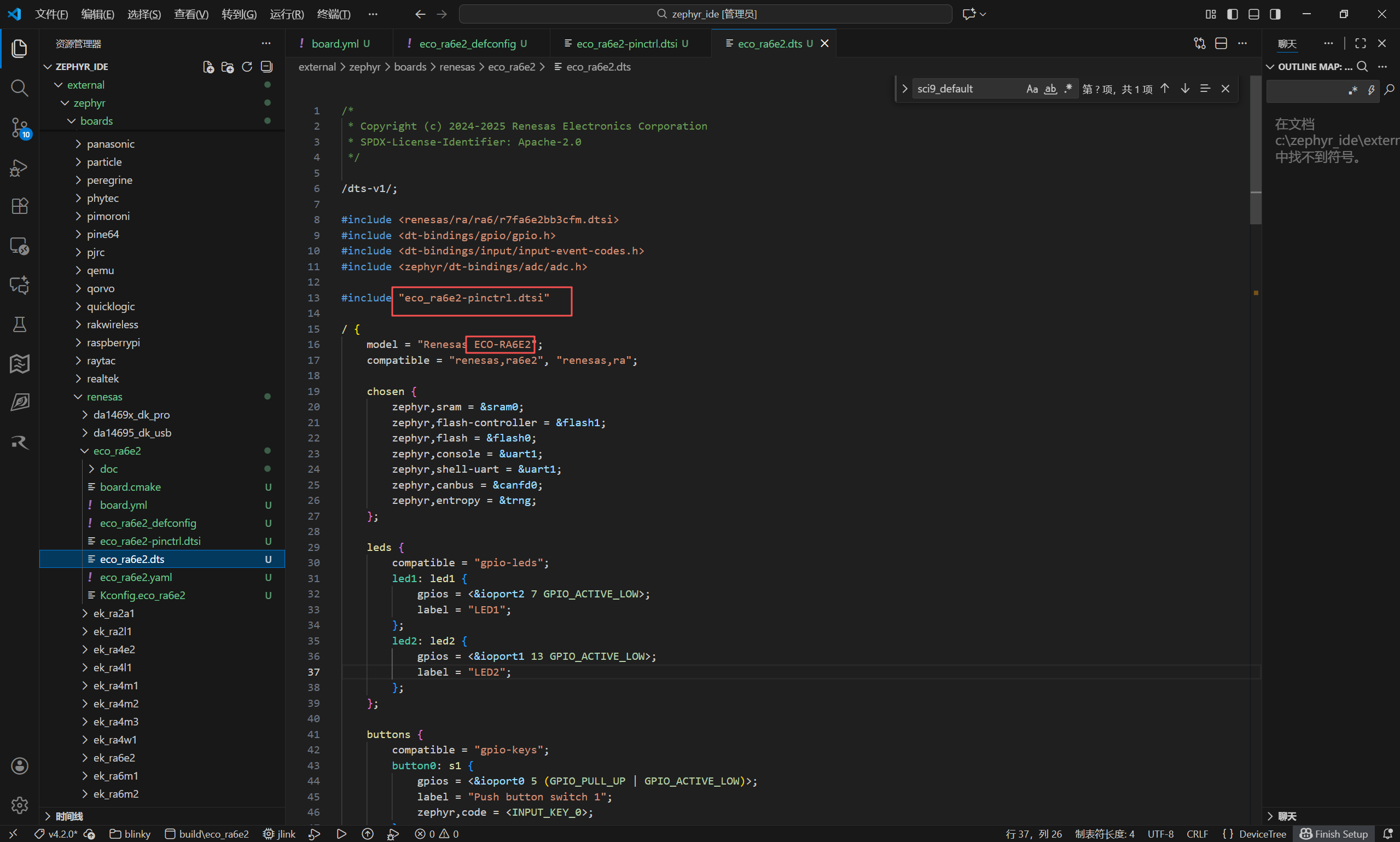Open the Manage gear in activity bar

pyautogui.click(x=19, y=805)
